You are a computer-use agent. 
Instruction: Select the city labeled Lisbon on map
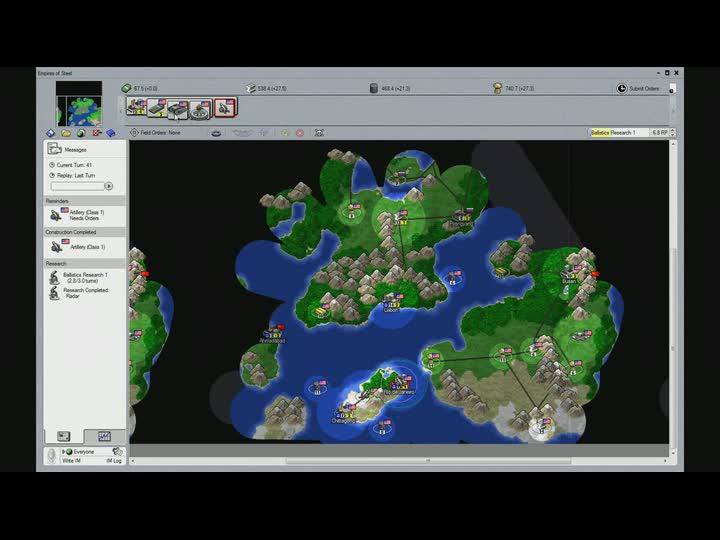click(x=392, y=304)
